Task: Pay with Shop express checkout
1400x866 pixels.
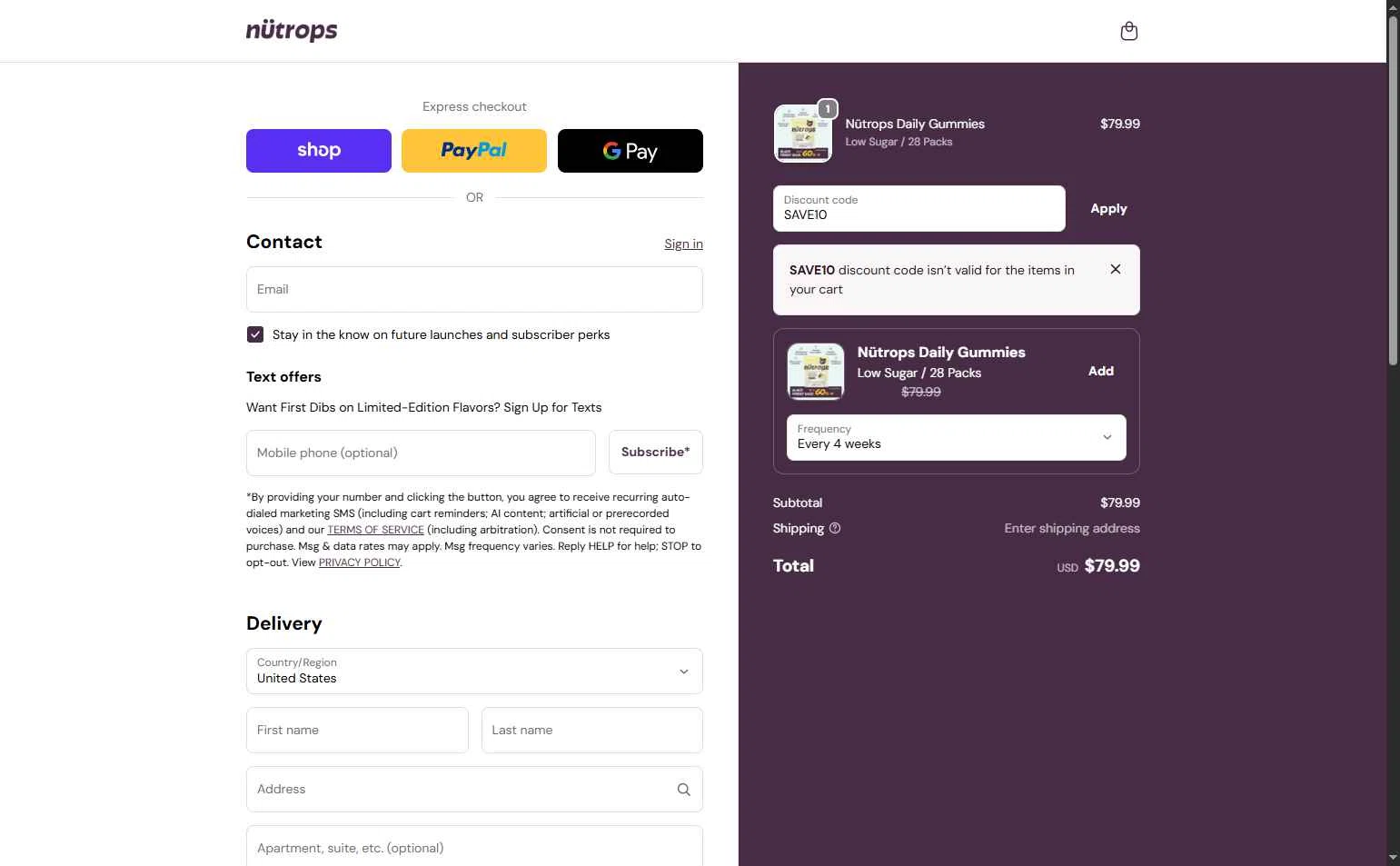Action: click(319, 151)
